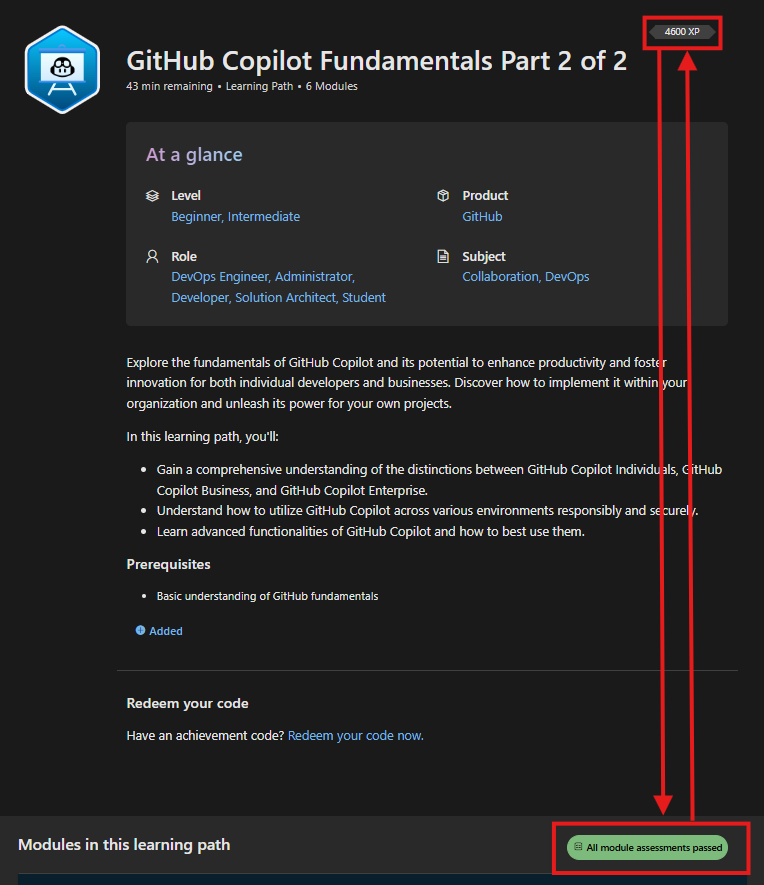Click the page title GitHub Copilot Fundamentals
Screen dimensions: 764x885
(376, 61)
